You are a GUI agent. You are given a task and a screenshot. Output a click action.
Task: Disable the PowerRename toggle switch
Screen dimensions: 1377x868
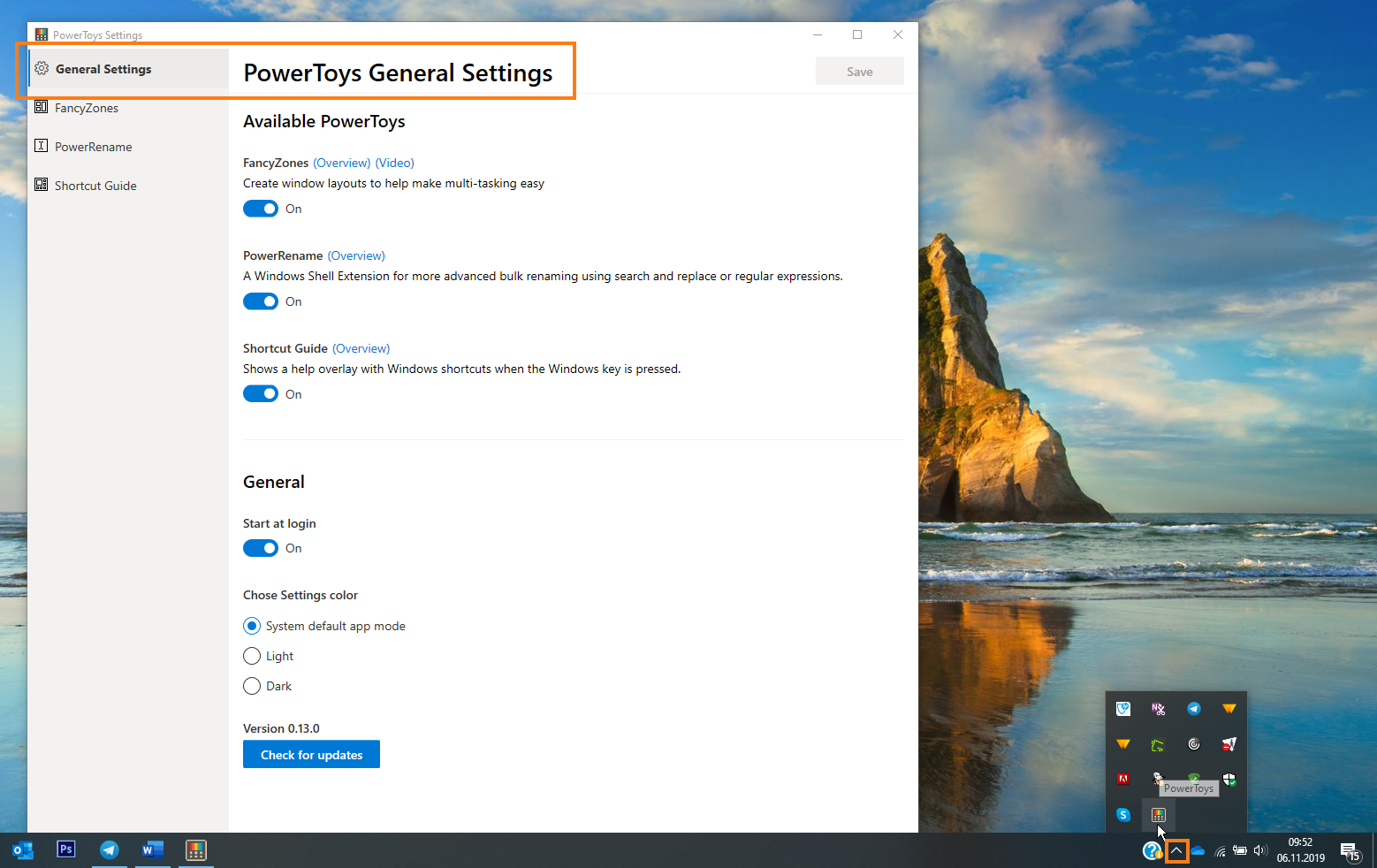click(x=261, y=301)
